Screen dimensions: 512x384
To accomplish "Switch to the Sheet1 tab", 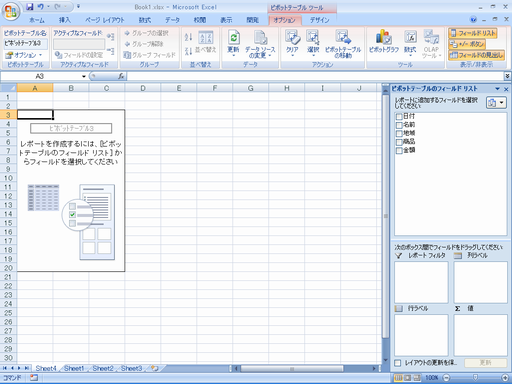I will 74,368.
